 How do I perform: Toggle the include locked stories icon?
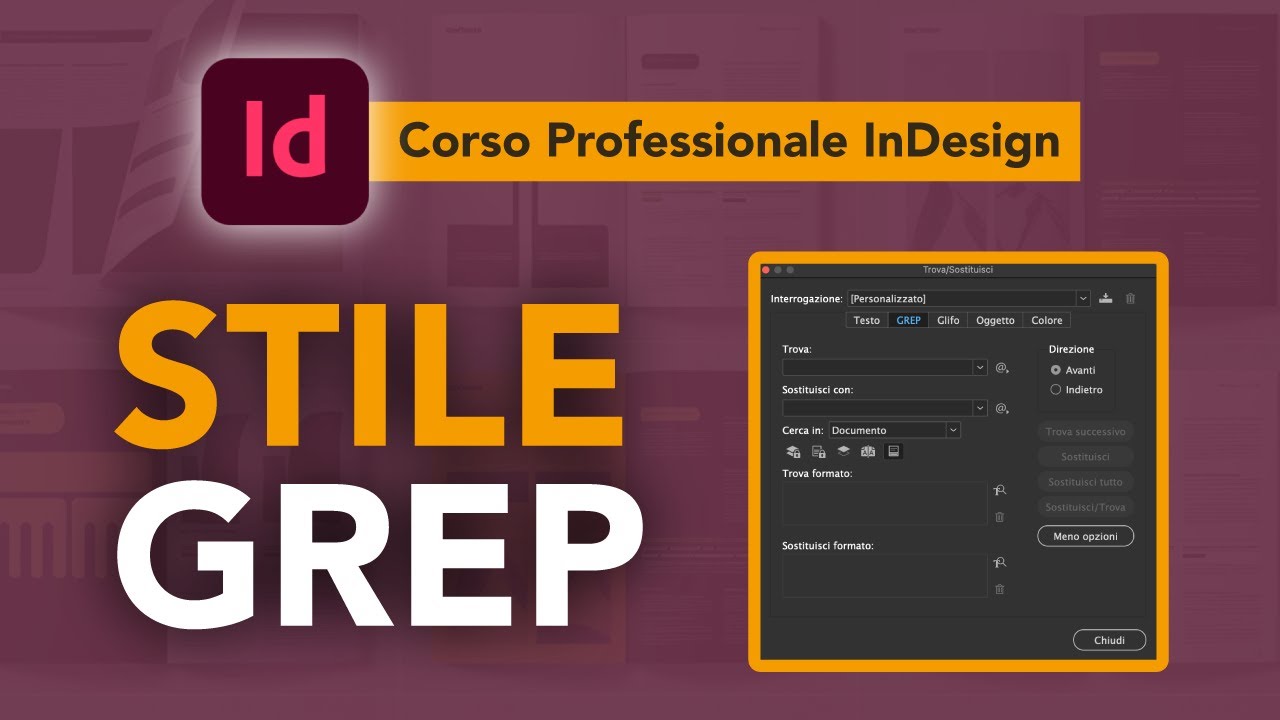[818, 452]
